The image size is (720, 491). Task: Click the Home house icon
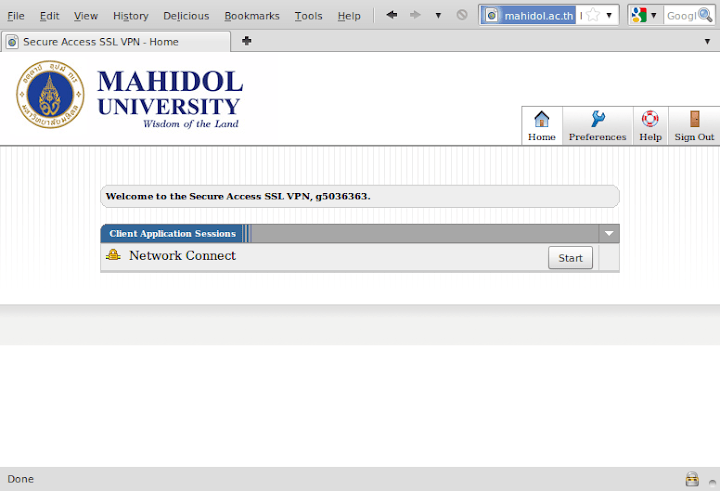pos(542,119)
